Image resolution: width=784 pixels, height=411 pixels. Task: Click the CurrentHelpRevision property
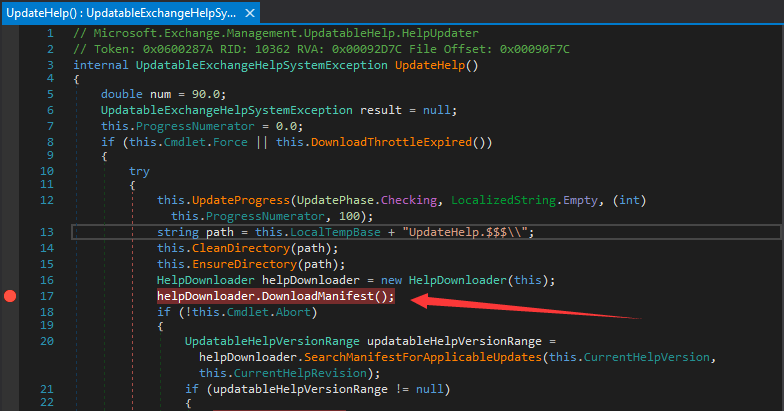pos(300,373)
